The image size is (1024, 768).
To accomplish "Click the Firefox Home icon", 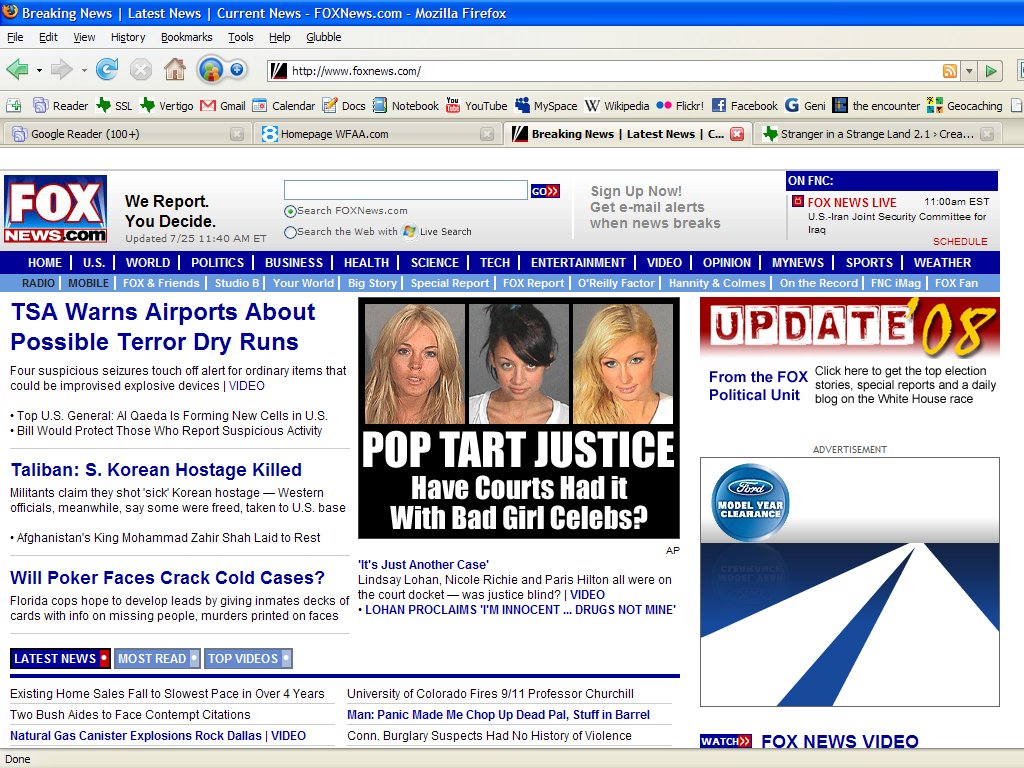I will (x=174, y=70).
